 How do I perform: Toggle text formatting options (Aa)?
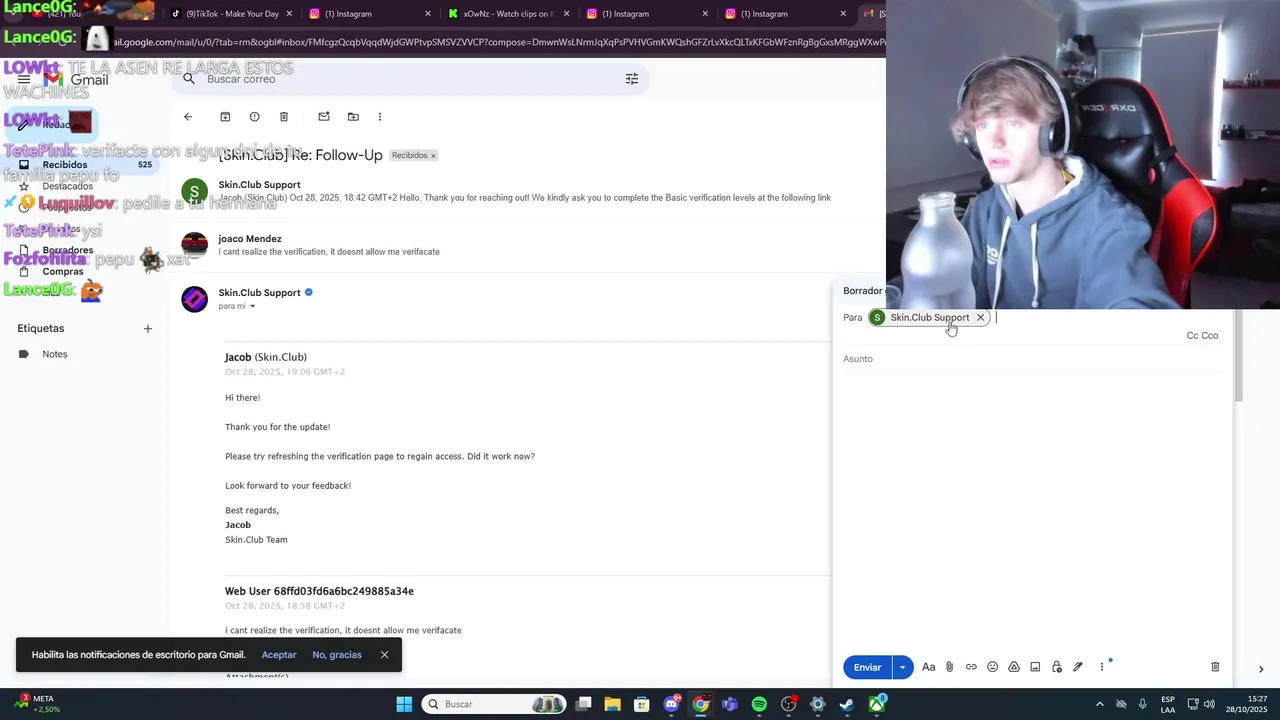tap(928, 667)
